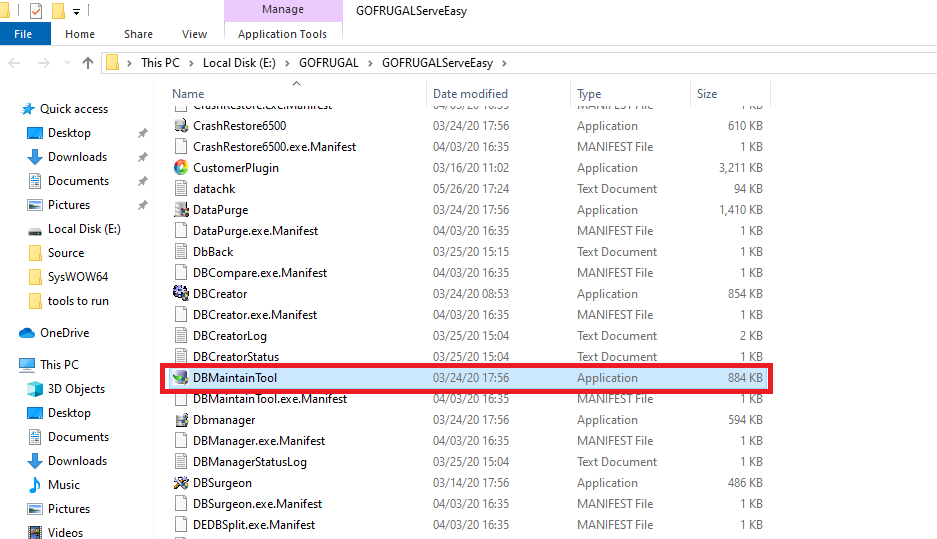Click the Music note icon
Viewport: 937px width, 539px height.
(x=35, y=485)
